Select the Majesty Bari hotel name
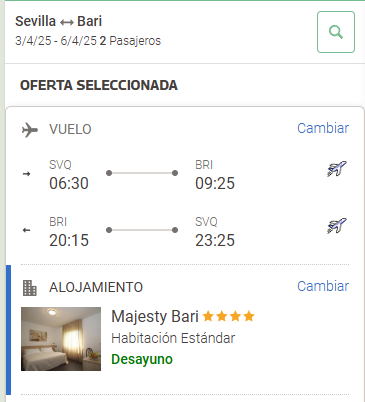The height and width of the screenshot is (402, 365). (155, 317)
